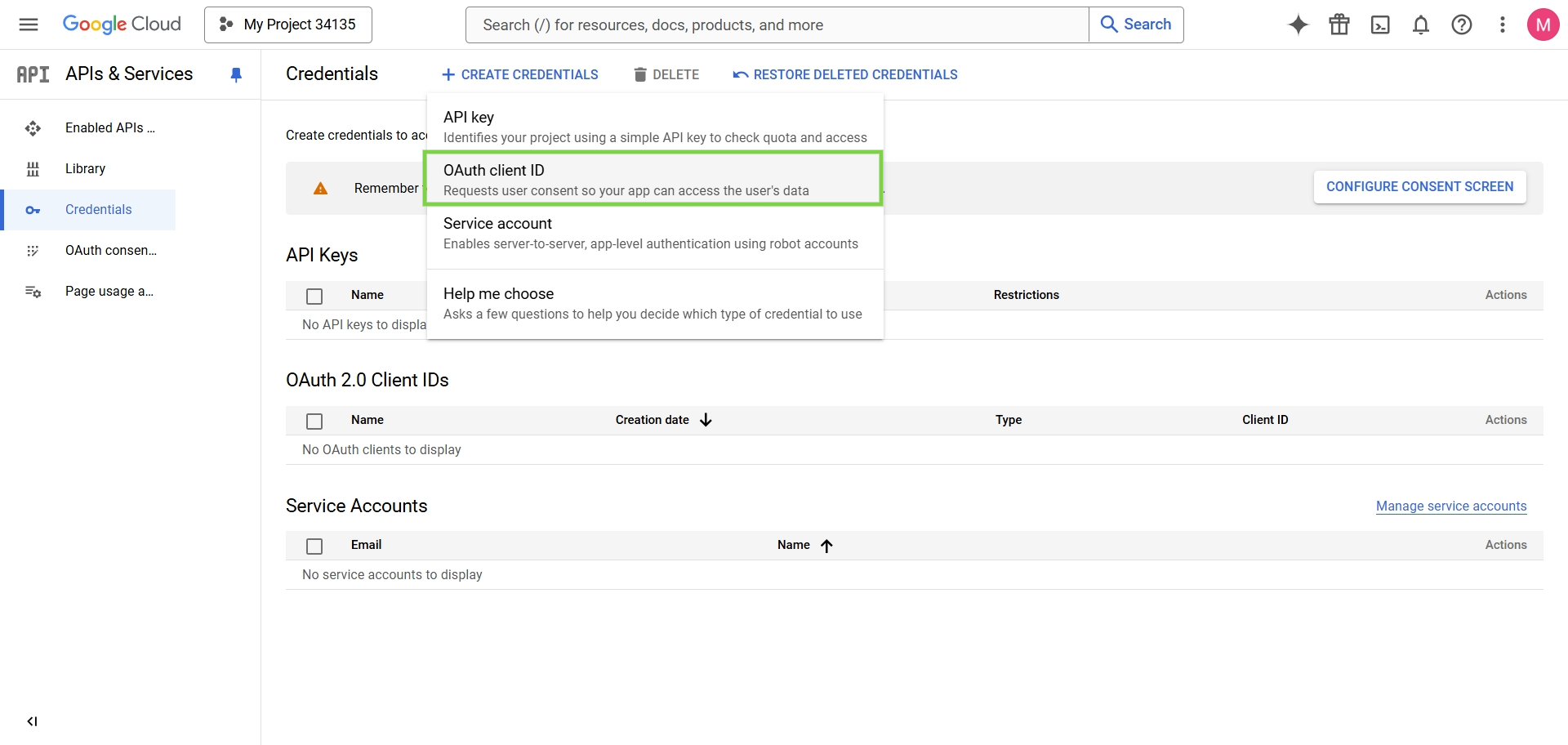Click the 'API Keys' section heading
The image size is (1568, 745).
(x=322, y=256)
